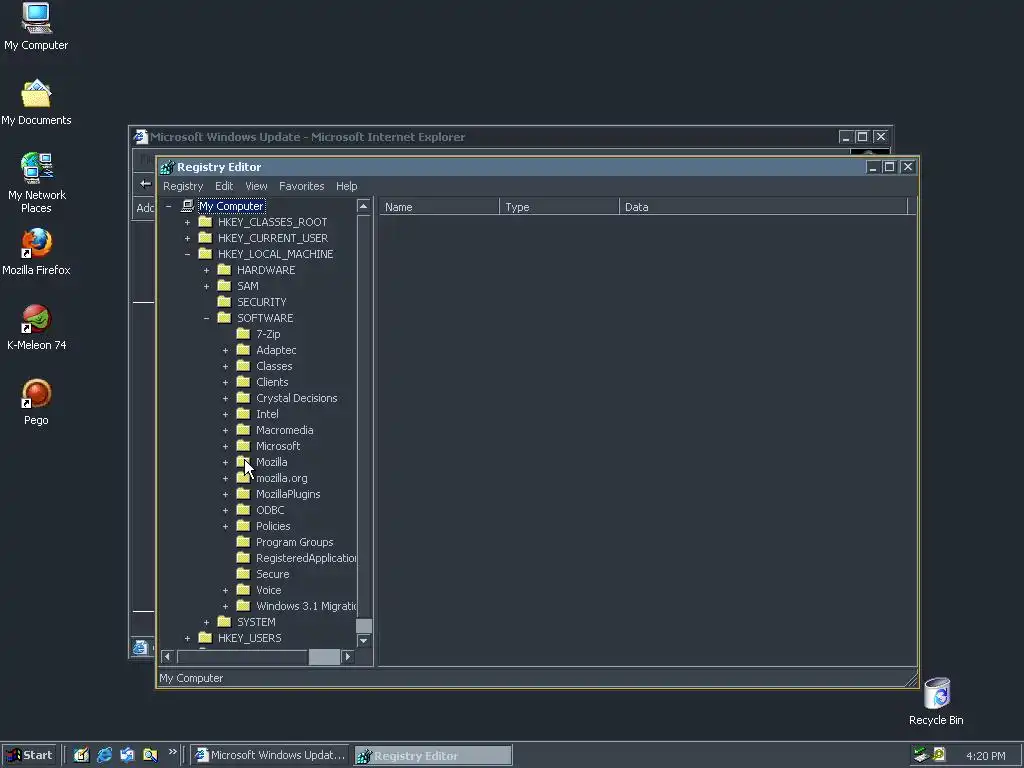Image resolution: width=1024 pixels, height=768 pixels.
Task: Open the Favorites menu
Action: point(302,186)
